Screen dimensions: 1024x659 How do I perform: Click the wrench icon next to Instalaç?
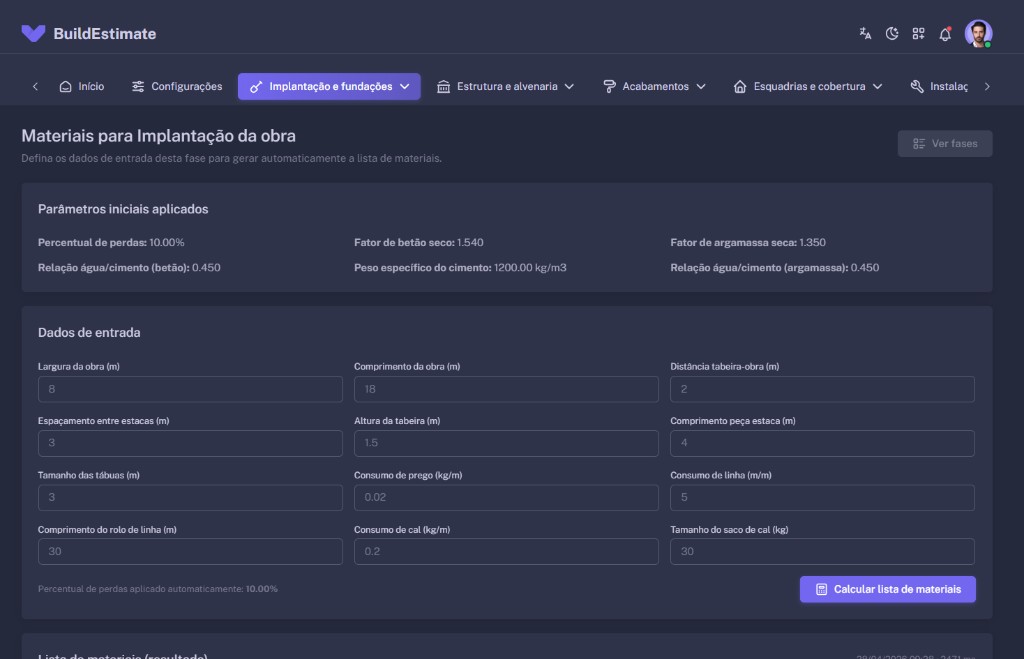click(915, 86)
